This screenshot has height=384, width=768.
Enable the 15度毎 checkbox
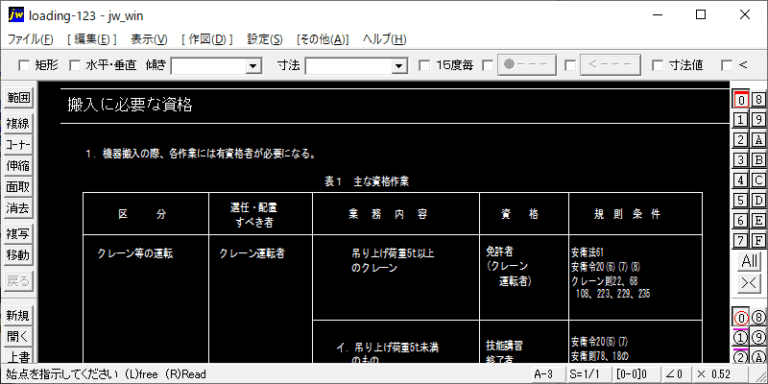[x=425, y=65]
